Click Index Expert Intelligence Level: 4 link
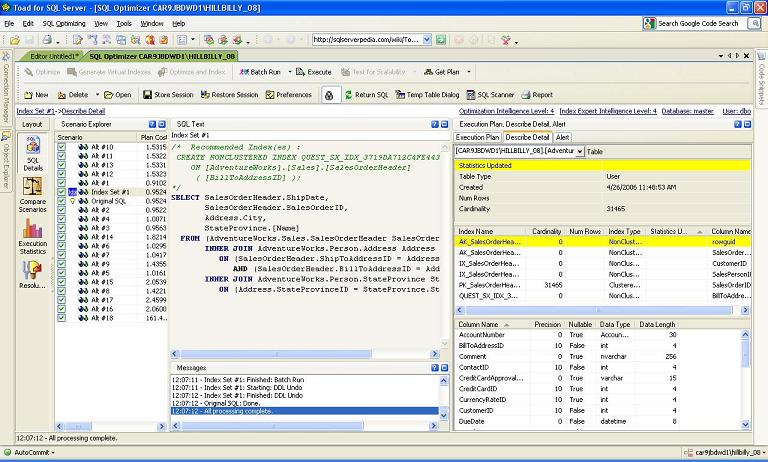The height and width of the screenshot is (462, 768). 608,111
